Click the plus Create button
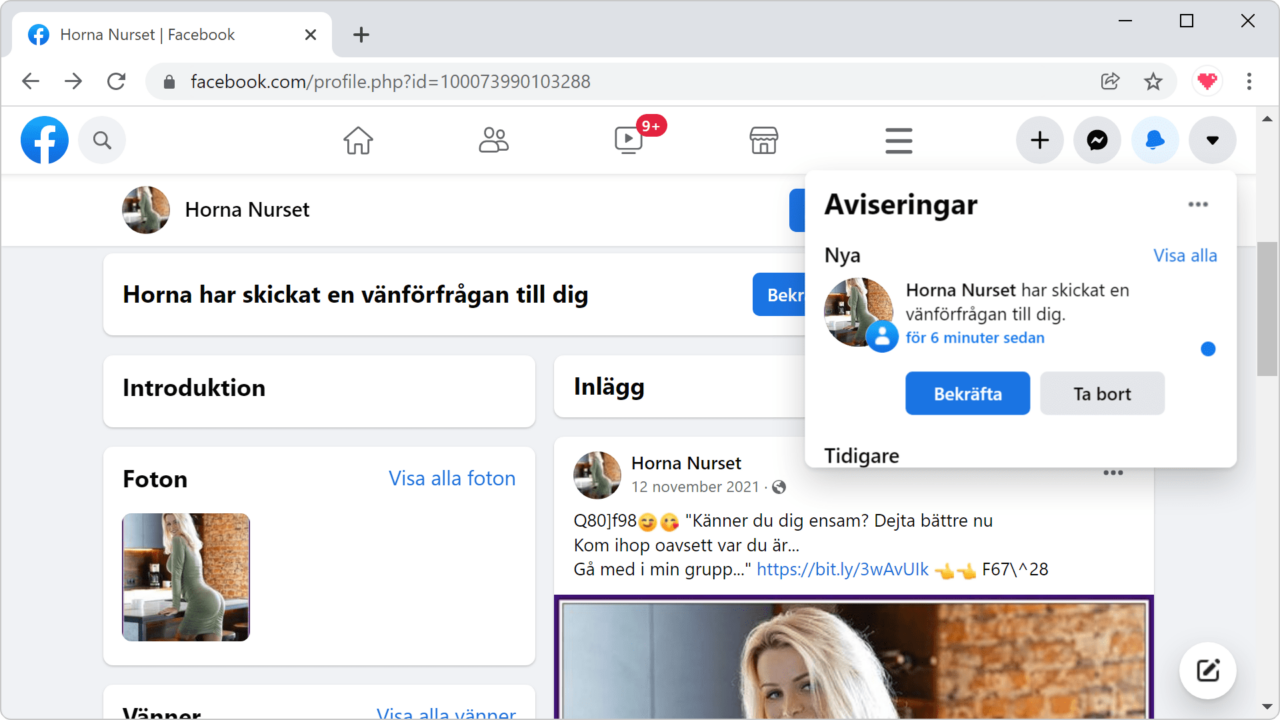The width and height of the screenshot is (1280, 720). point(1040,141)
